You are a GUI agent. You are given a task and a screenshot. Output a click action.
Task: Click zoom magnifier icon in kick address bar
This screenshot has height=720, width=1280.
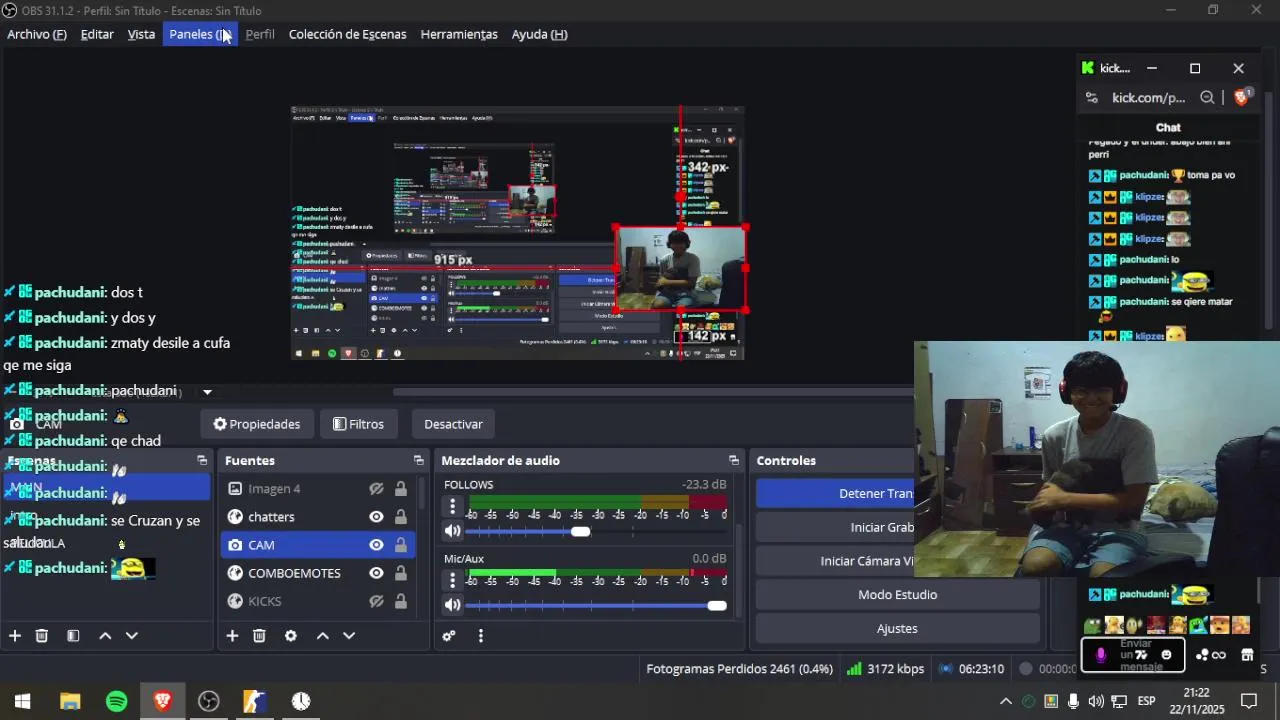click(x=1207, y=97)
